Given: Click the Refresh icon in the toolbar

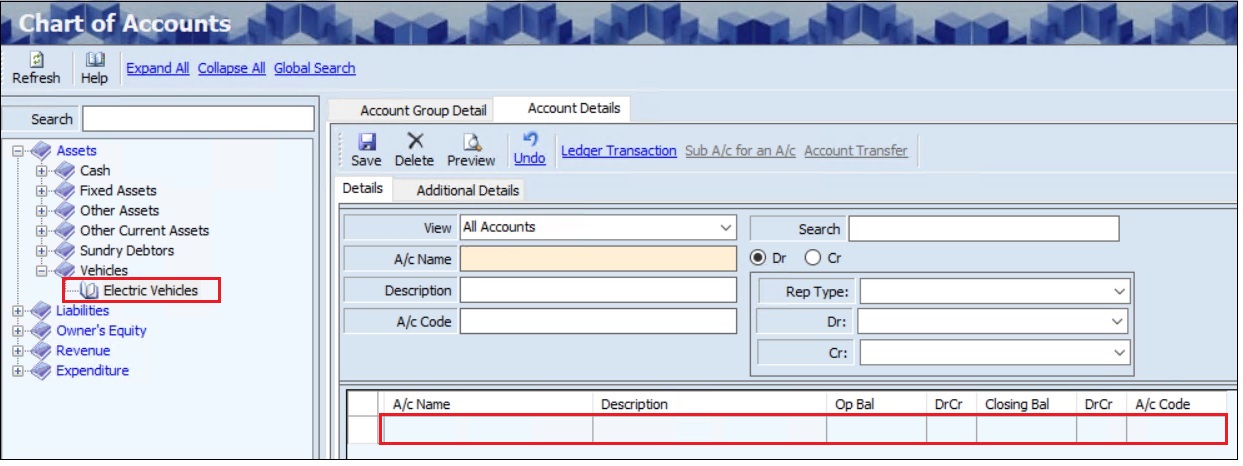Looking at the screenshot, I should tap(36, 60).
